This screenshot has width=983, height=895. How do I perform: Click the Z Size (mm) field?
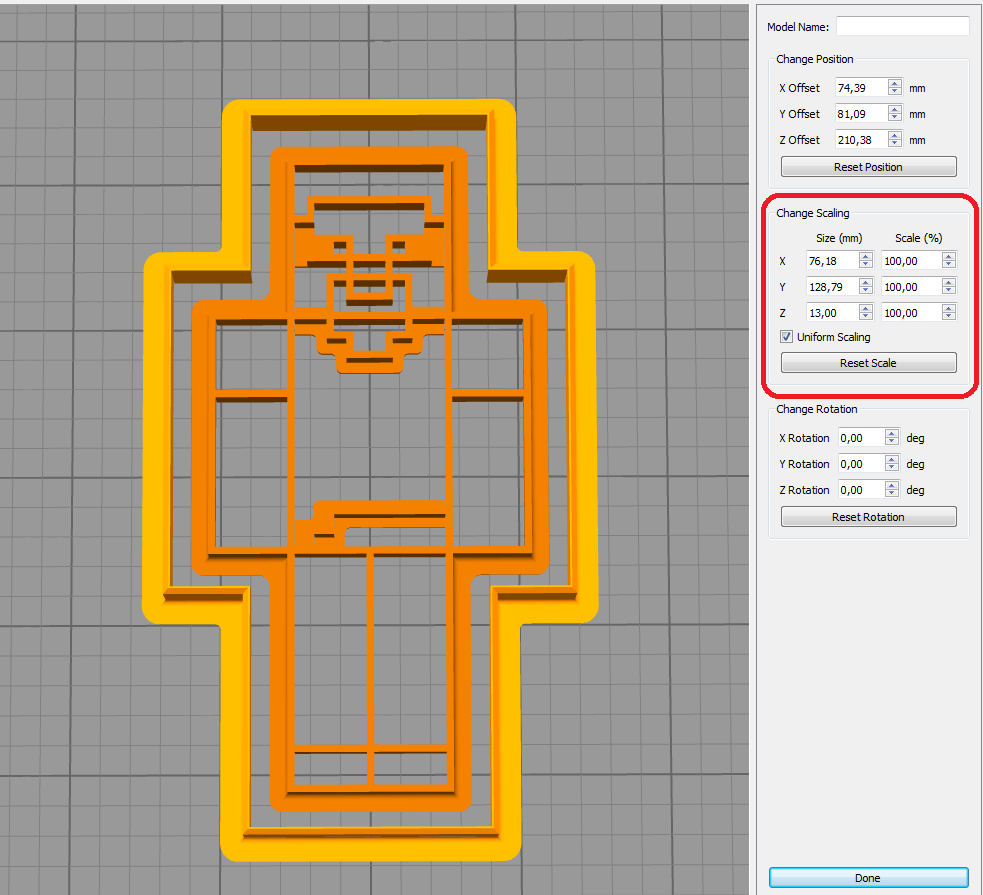833,313
